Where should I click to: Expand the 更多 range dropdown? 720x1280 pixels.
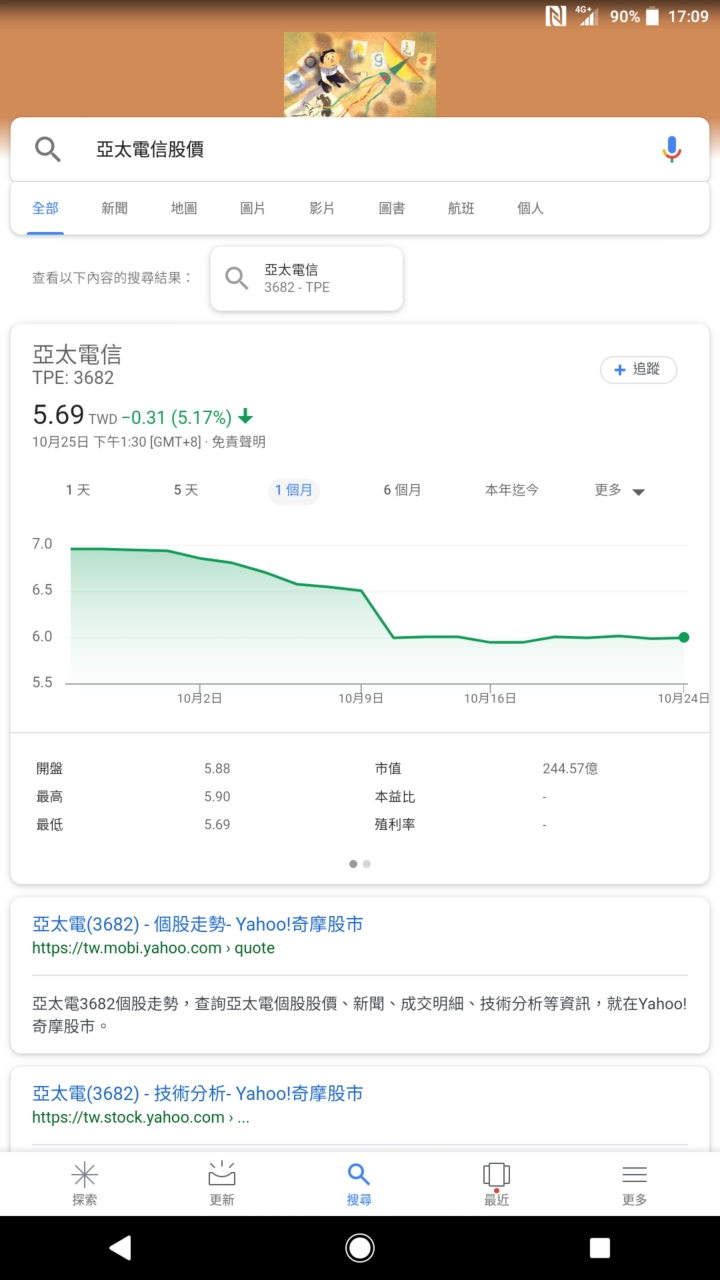tap(620, 490)
